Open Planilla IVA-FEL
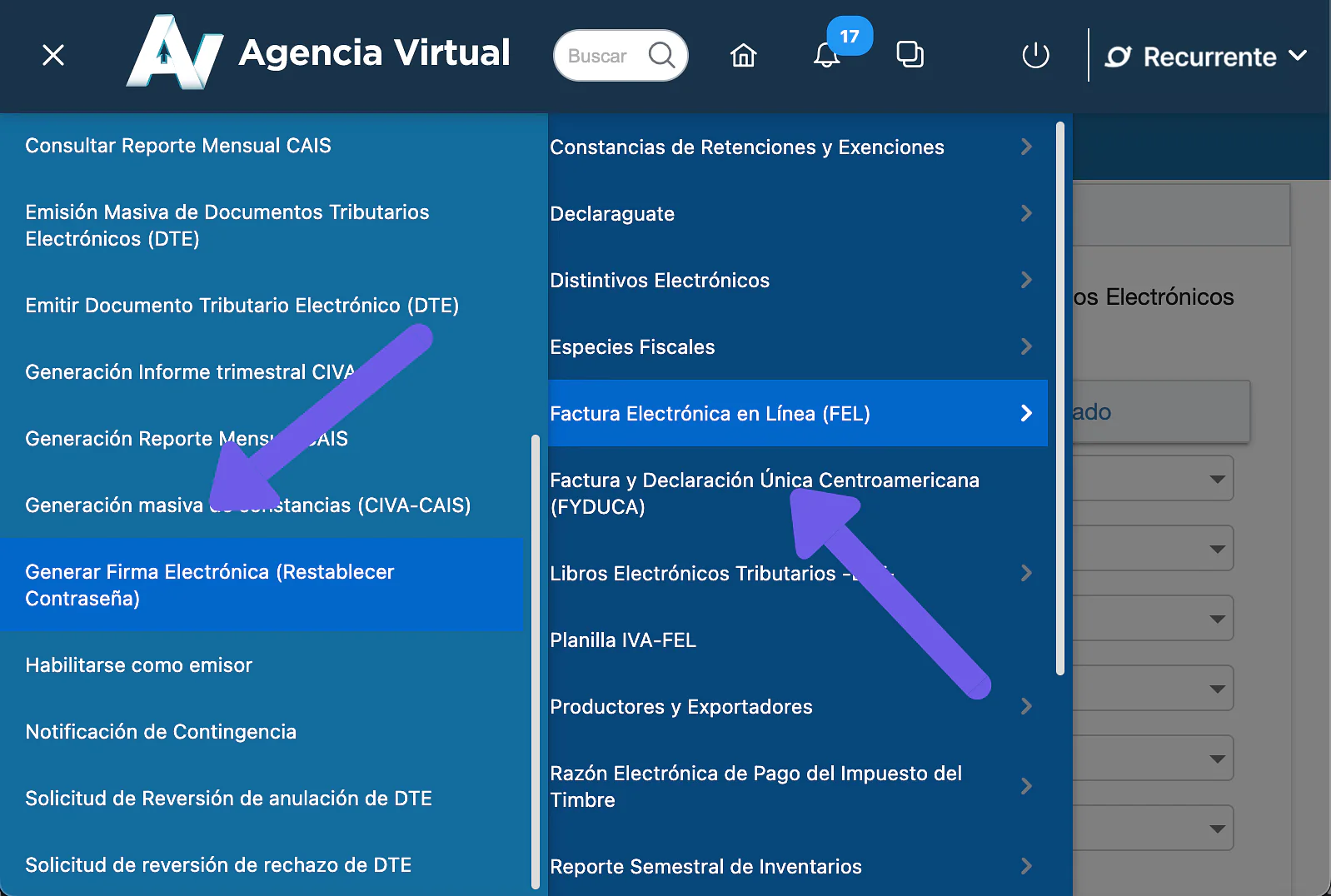 (623, 640)
